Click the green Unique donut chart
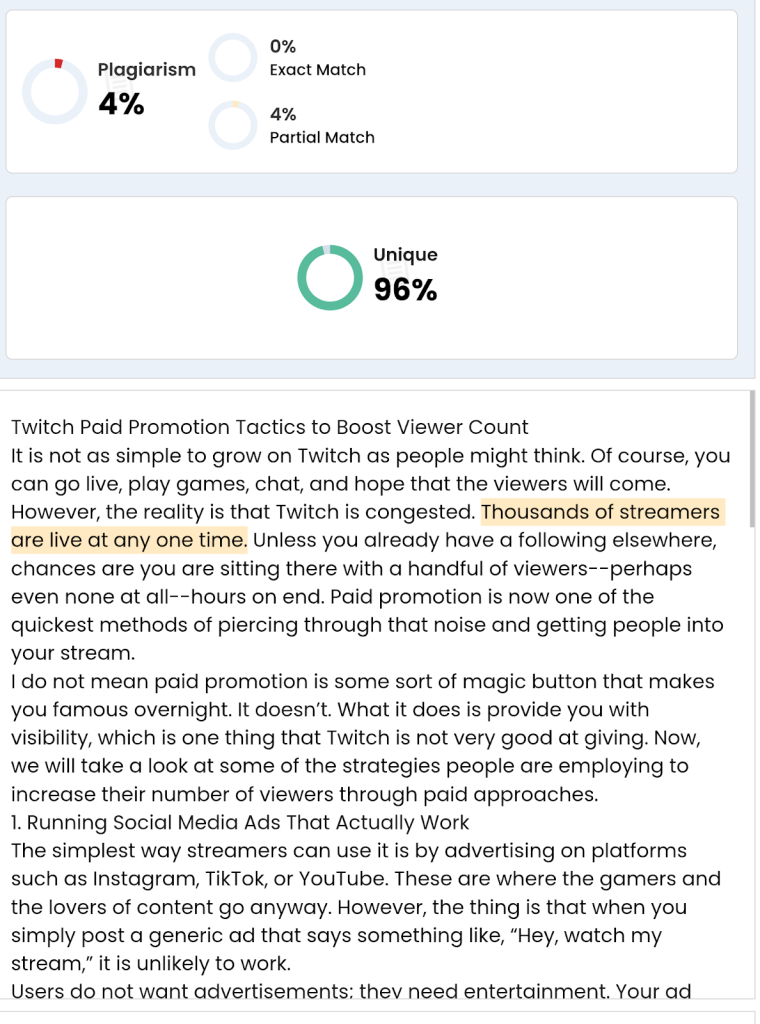Viewport: 760px width, 1024px height. [x=329, y=277]
